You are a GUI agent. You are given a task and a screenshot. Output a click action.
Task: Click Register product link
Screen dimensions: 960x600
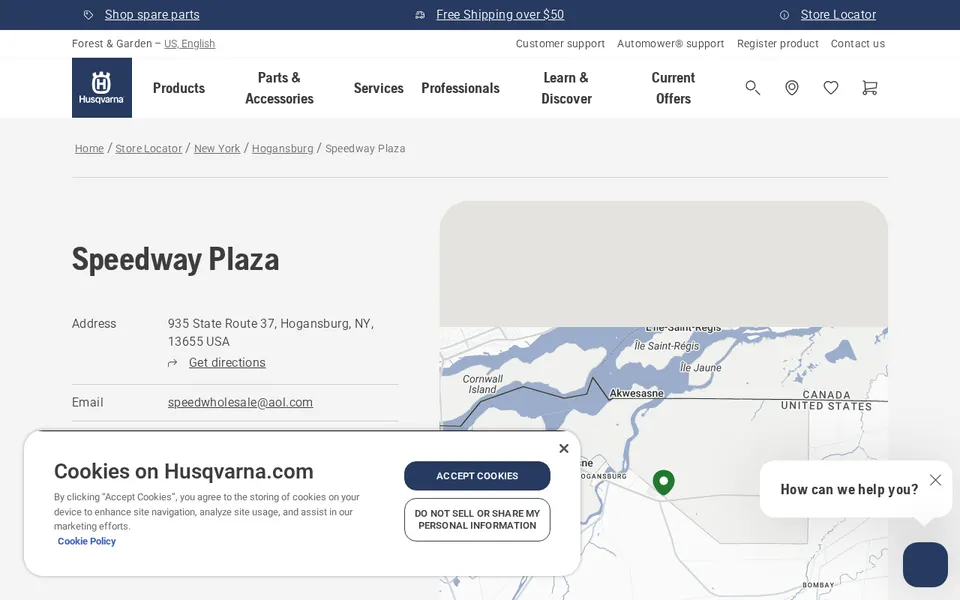(778, 43)
